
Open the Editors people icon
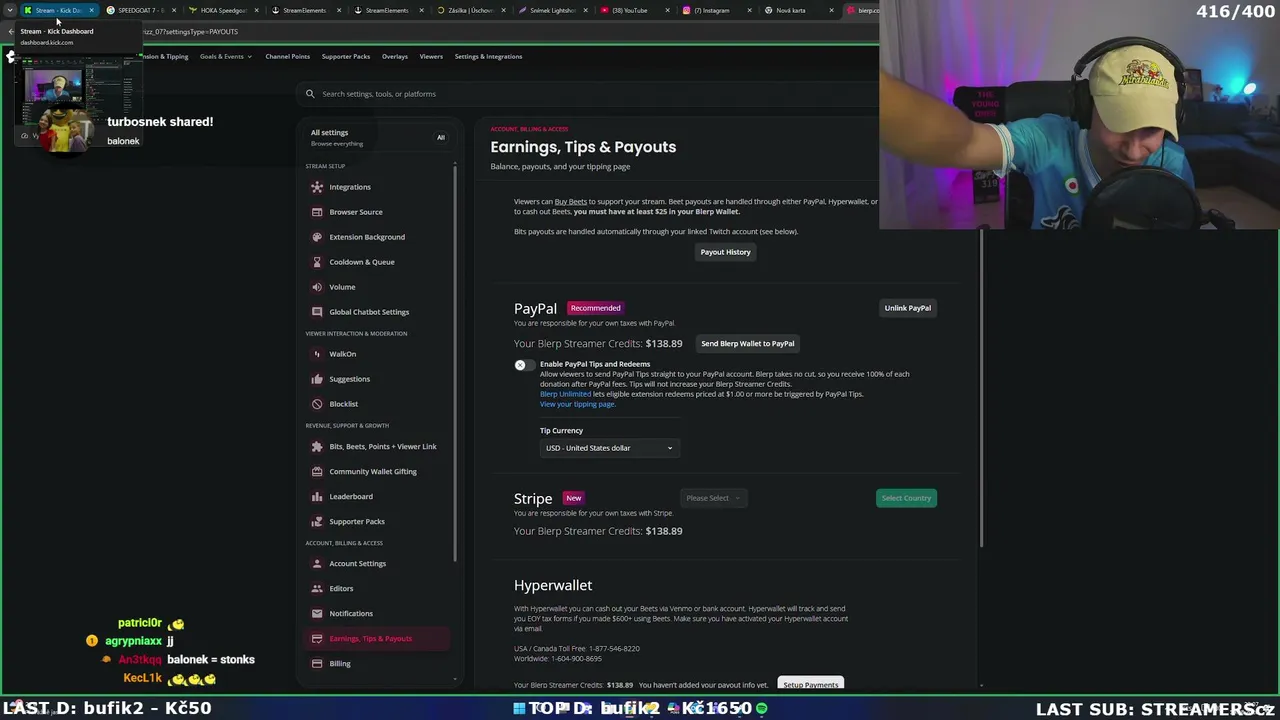[x=317, y=589]
